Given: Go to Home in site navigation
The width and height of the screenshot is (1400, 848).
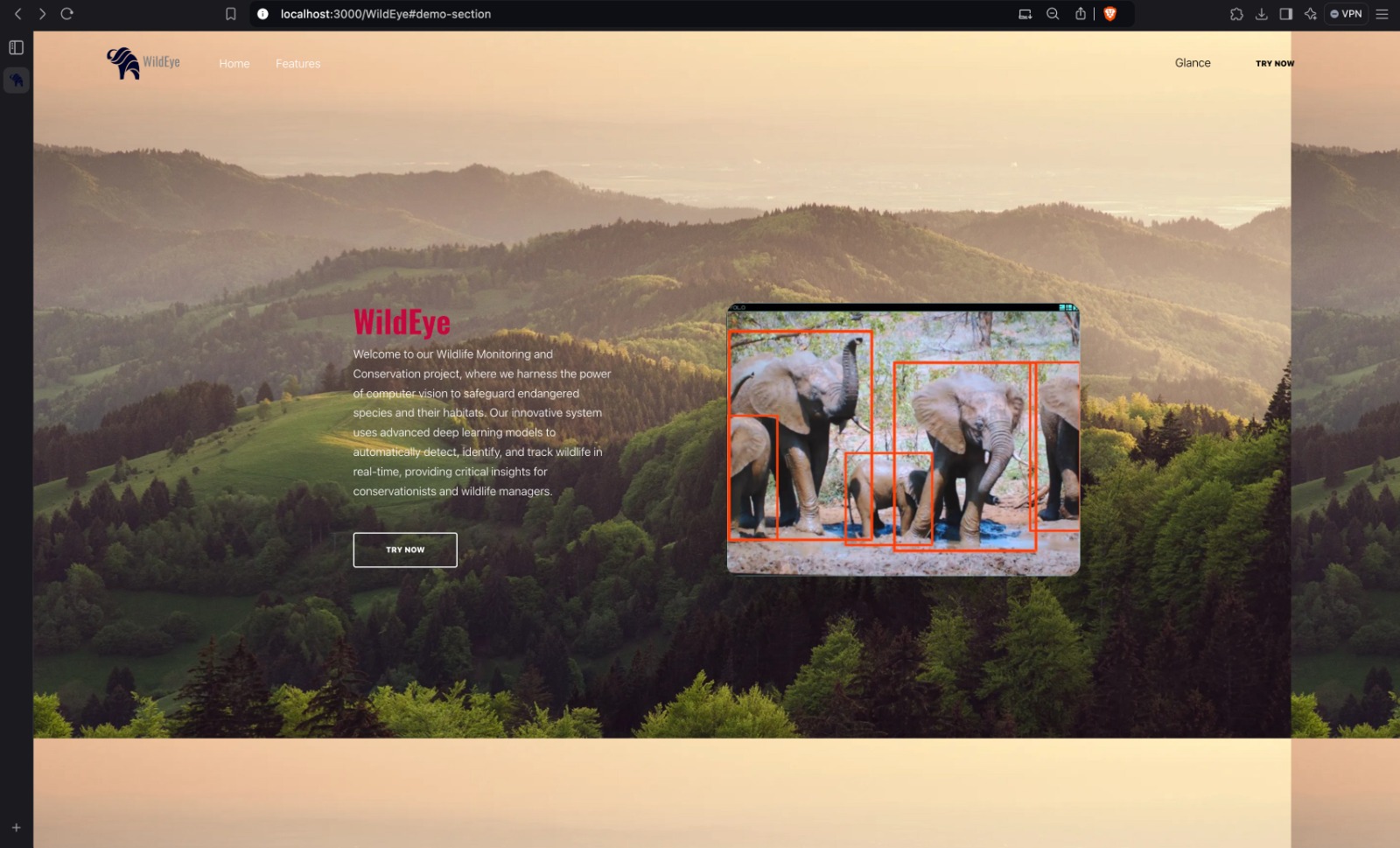Looking at the screenshot, I should pos(234,64).
